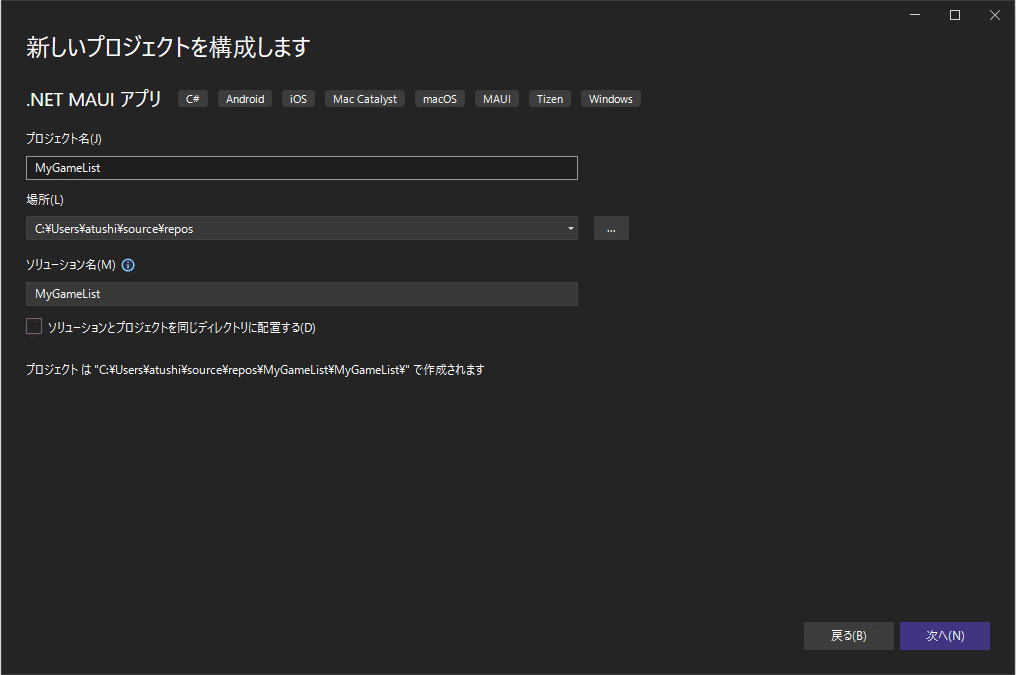Check 'place solution and project in same directory'
Viewport: 1016px width, 675px height.
click(x=34, y=326)
